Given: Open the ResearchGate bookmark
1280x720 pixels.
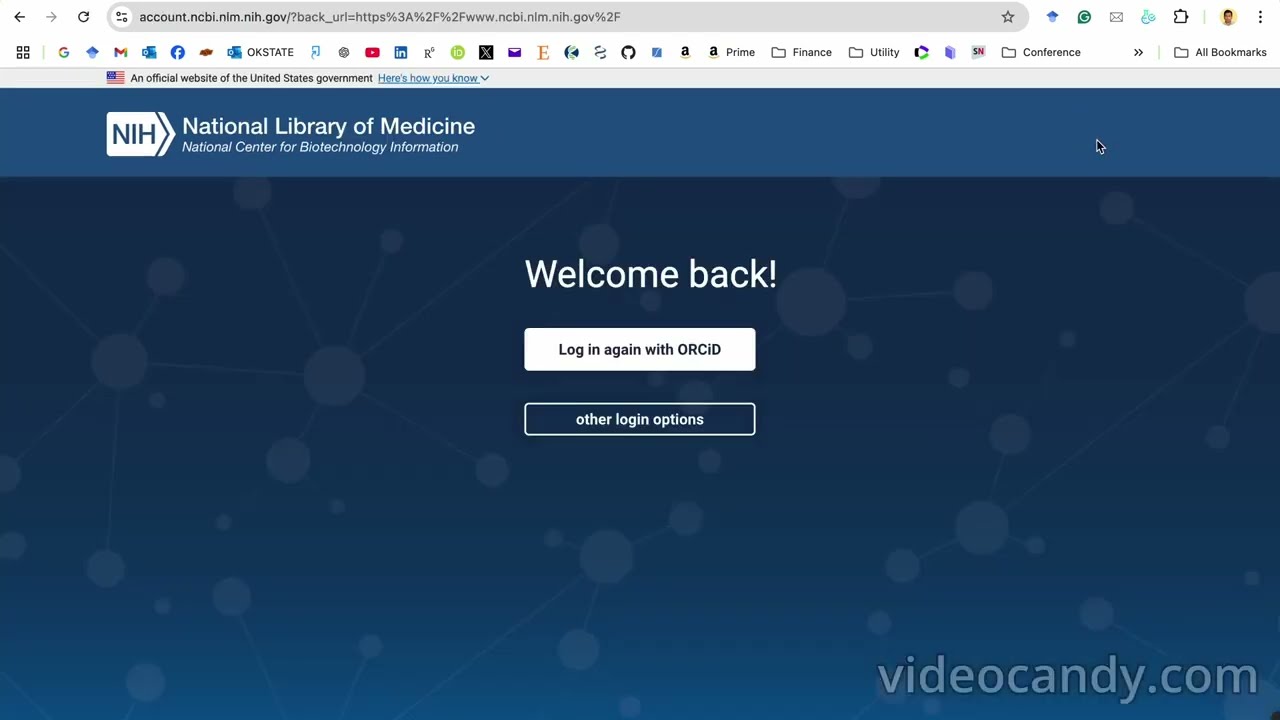Looking at the screenshot, I should pos(429,52).
